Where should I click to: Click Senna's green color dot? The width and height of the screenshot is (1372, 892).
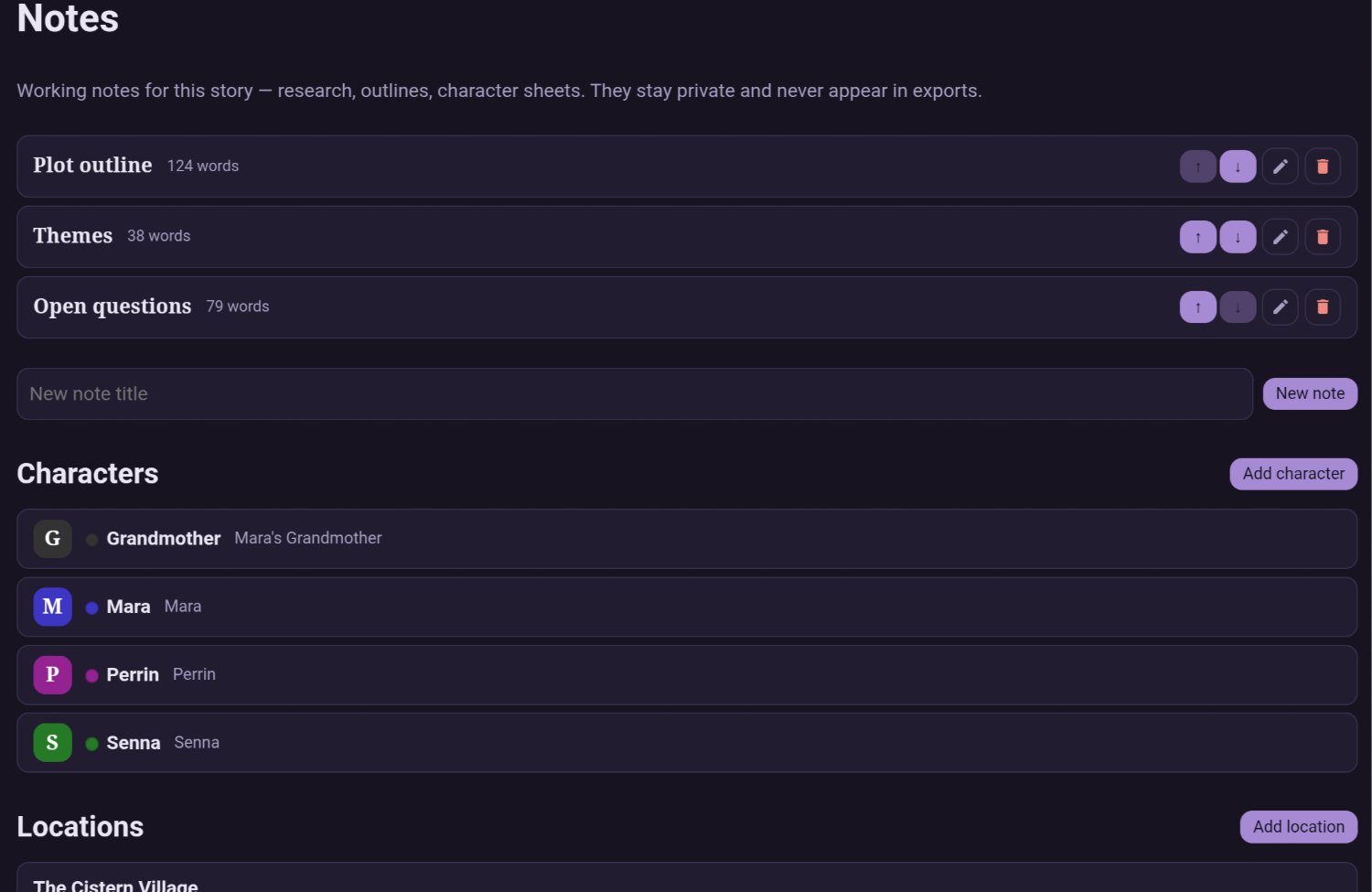pos(91,744)
